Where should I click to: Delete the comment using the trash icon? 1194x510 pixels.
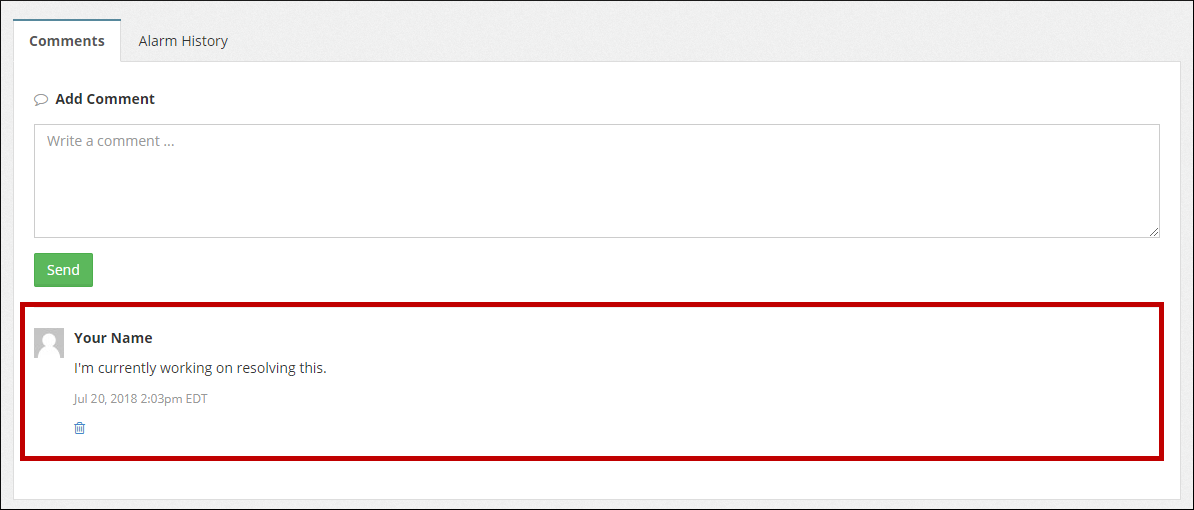tap(80, 428)
